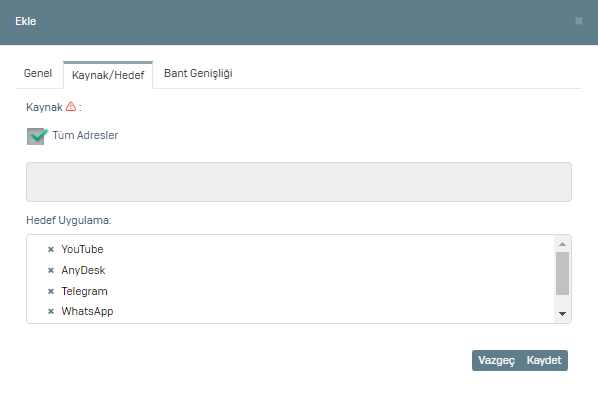The height and width of the screenshot is (398, 598).
Task: Select the WhatsApp entry text
Action: click(87, 311)
